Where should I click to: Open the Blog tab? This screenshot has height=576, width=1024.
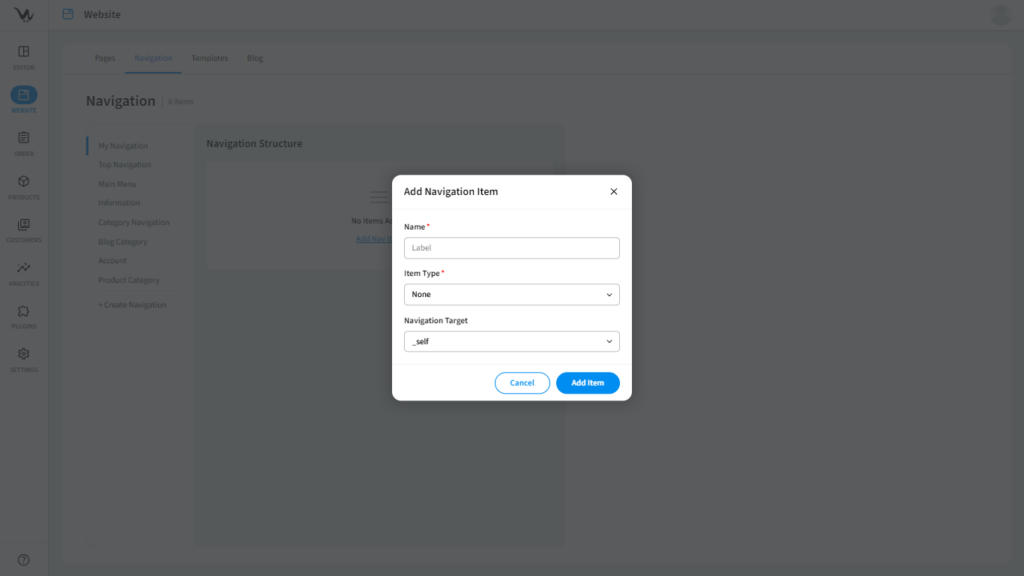pos(255,58)
